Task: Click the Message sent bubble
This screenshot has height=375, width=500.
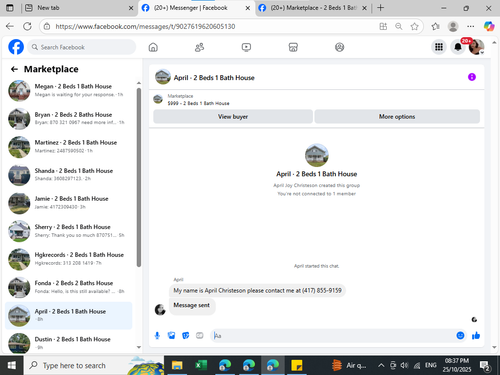Action: point(192,305)
